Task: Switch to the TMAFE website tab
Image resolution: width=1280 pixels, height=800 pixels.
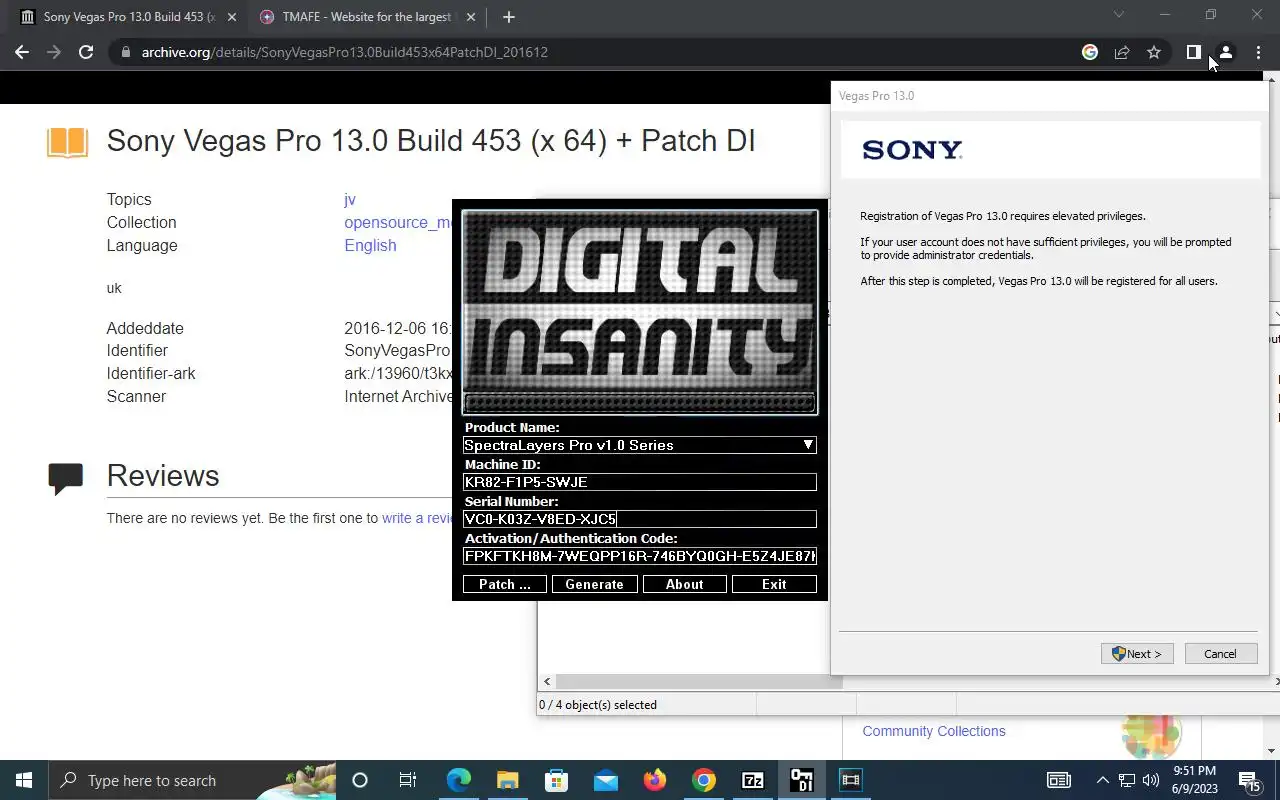Action: [x=368, y=17]
